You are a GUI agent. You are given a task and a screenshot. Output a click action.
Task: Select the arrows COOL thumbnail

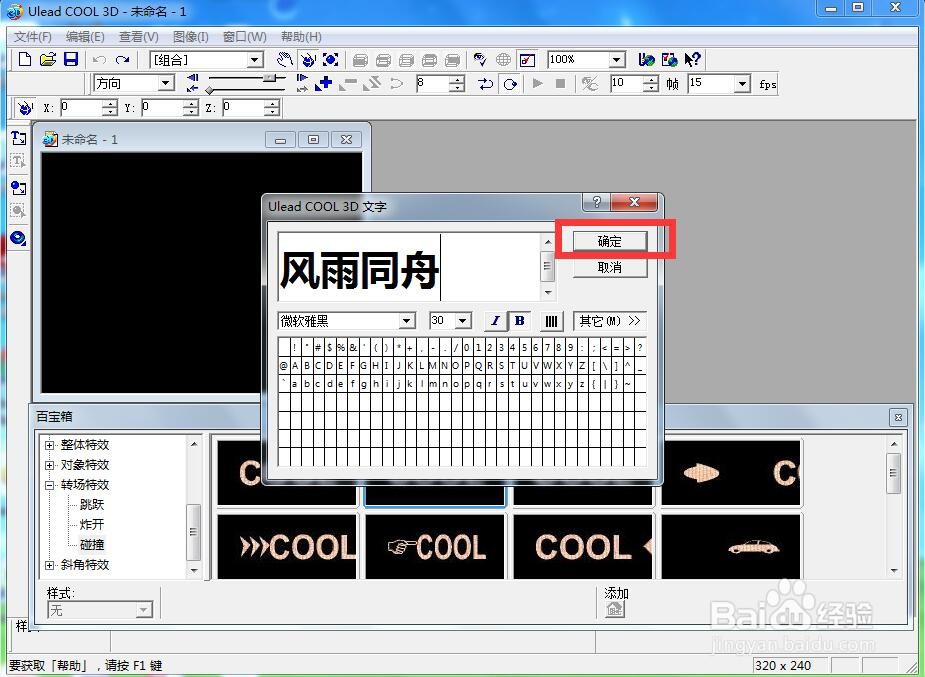coord(287,546)
